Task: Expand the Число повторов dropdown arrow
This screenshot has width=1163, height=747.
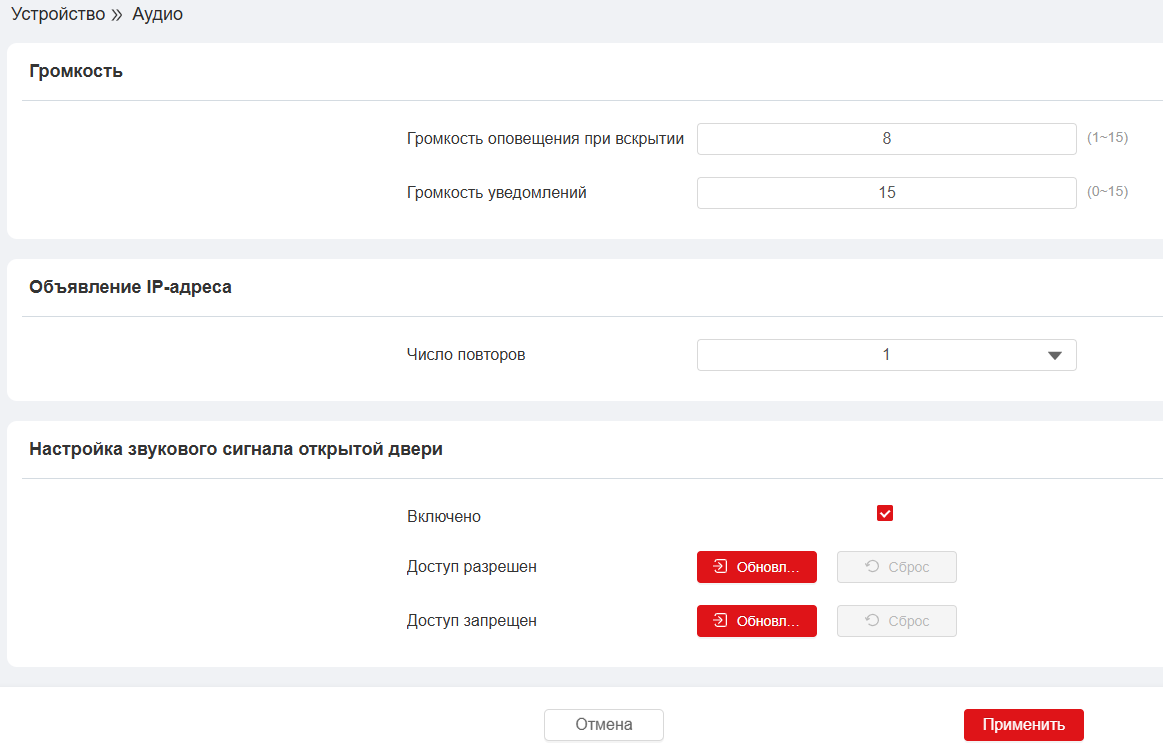Action: [1054, 356]
